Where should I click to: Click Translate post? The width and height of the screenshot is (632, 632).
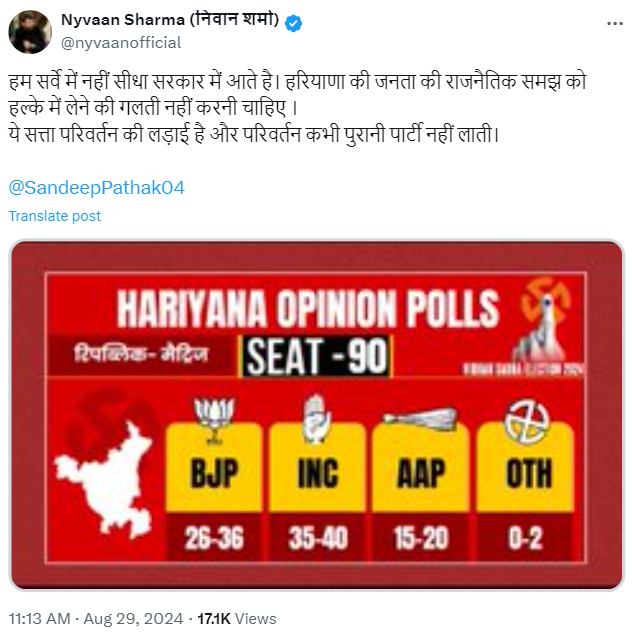point(55,216)
